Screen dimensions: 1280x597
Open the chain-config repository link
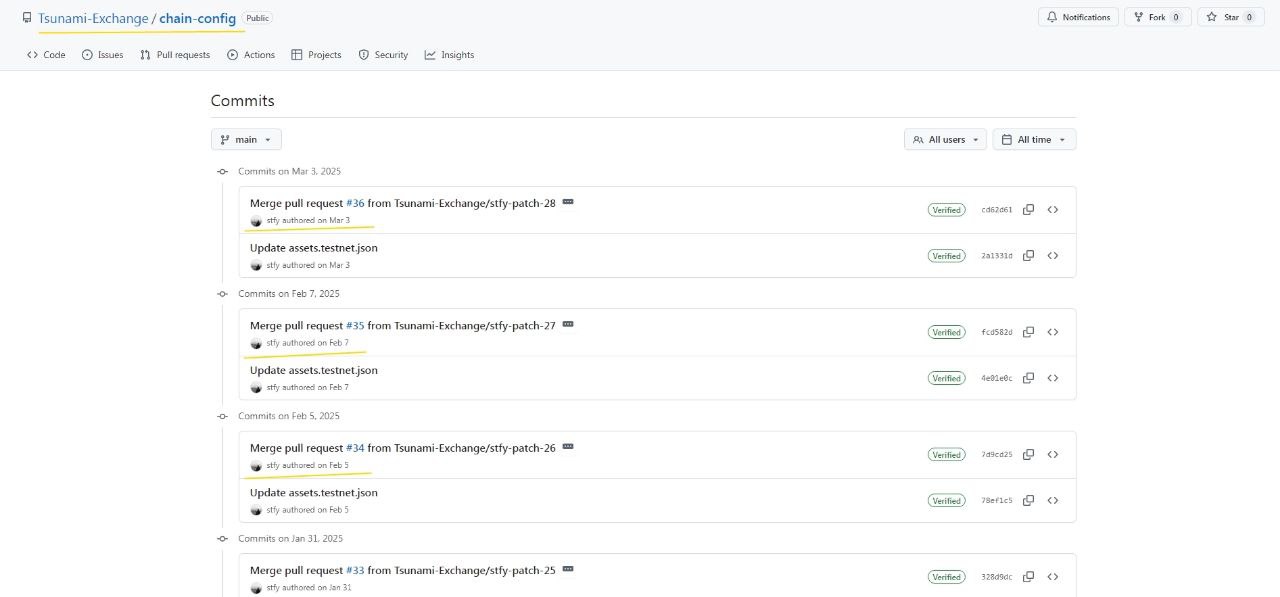tap(197, 18)
